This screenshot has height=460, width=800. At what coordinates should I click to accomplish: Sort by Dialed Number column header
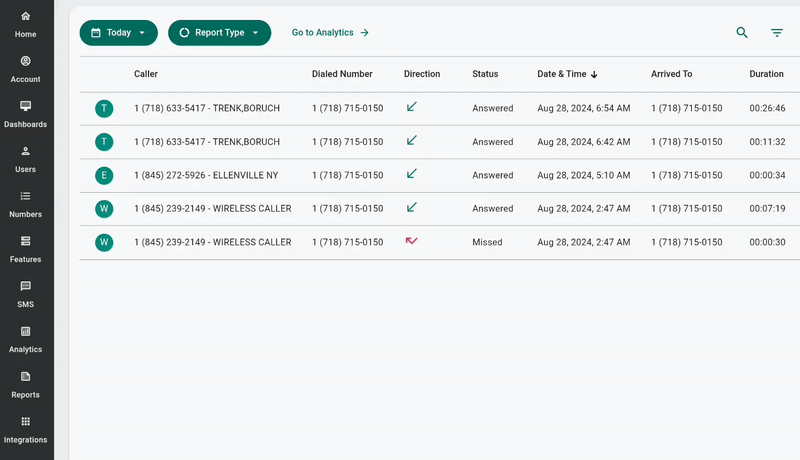(342, 74)
